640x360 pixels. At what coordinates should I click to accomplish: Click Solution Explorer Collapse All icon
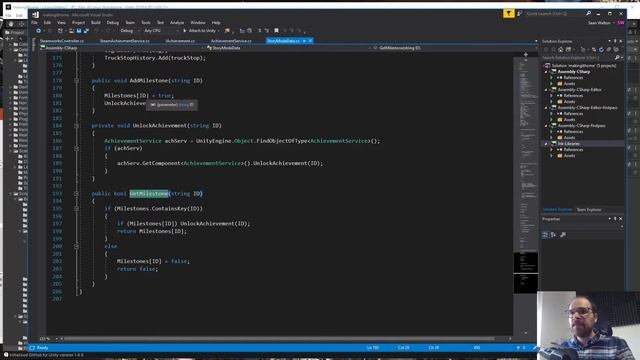tap(609, 50)
